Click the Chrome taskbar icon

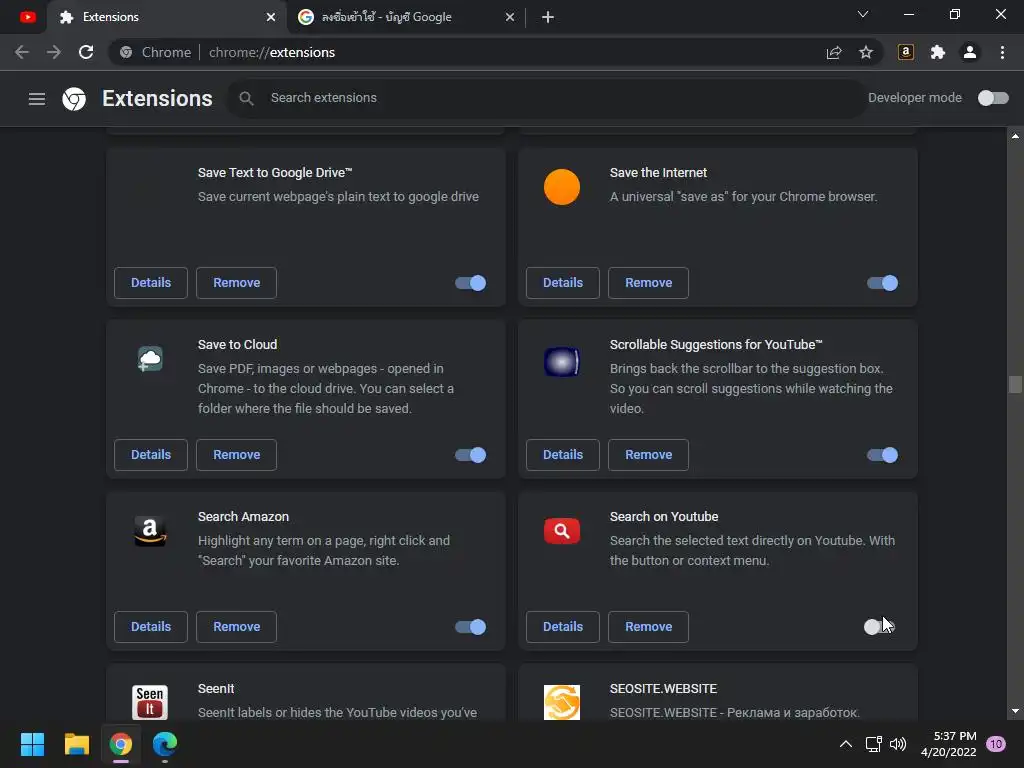(x=121, y=744)
